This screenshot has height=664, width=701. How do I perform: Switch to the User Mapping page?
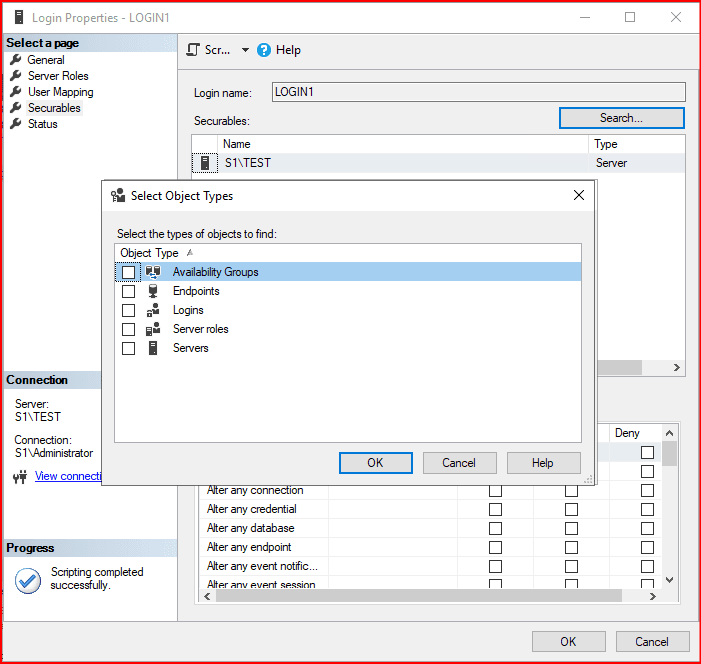click(x=60, y=92)
